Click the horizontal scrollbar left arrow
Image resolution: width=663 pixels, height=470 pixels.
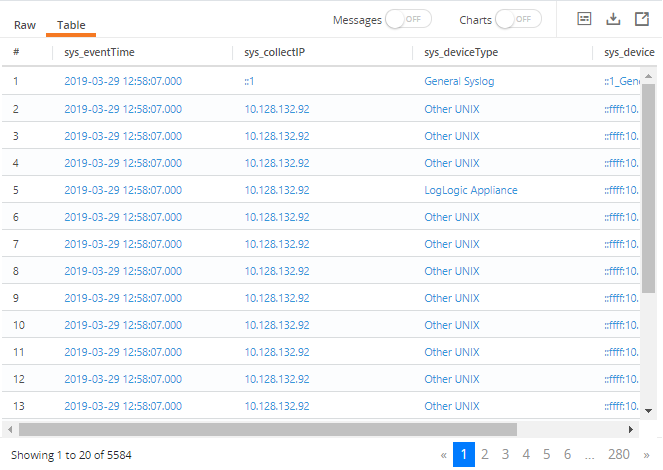coord(10,429)
